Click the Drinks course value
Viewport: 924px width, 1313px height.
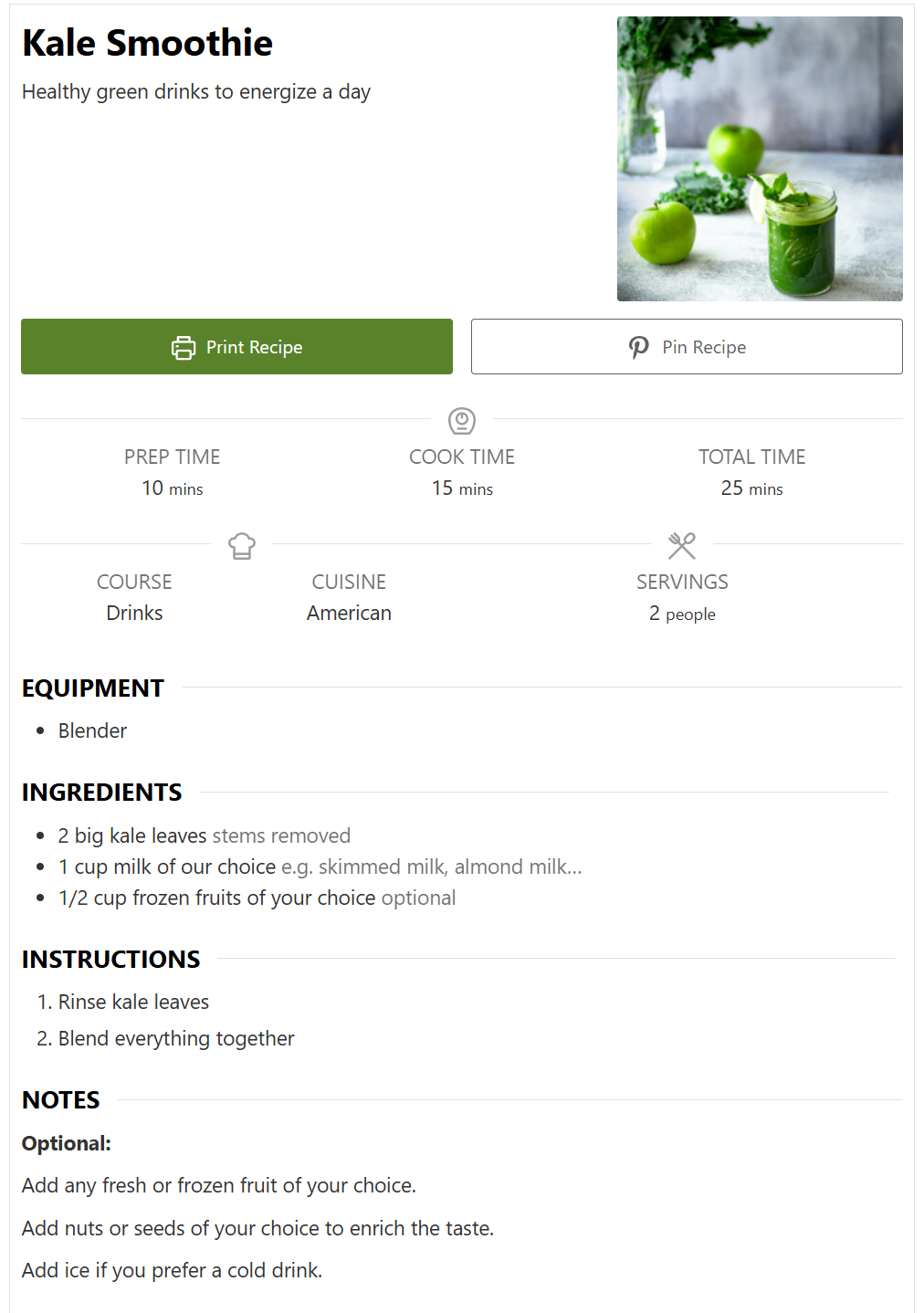[x=134, y=613]
